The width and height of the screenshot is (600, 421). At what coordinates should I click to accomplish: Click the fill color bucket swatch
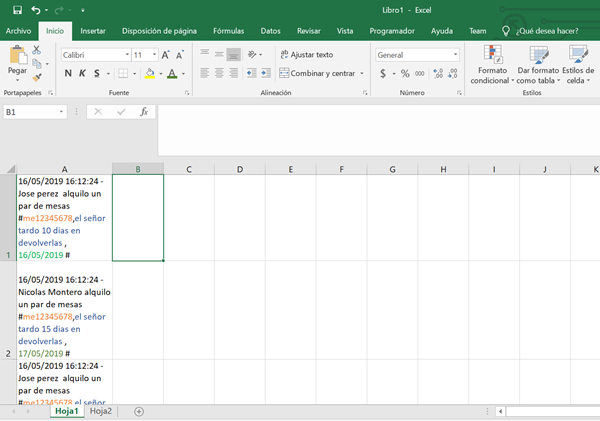(149, 73)
